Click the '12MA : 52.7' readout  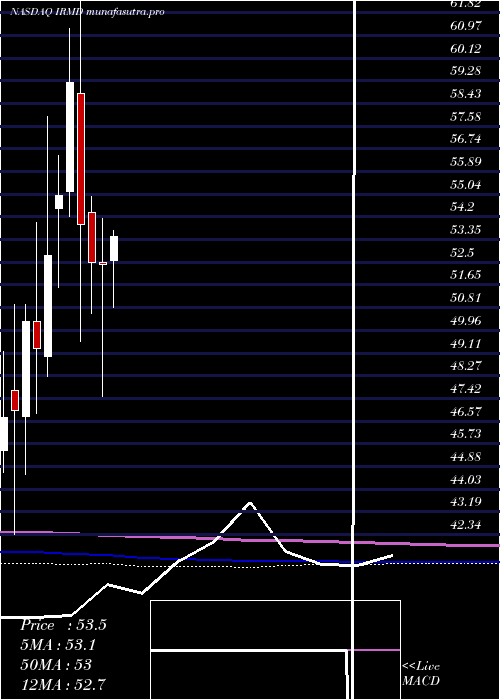63,684
